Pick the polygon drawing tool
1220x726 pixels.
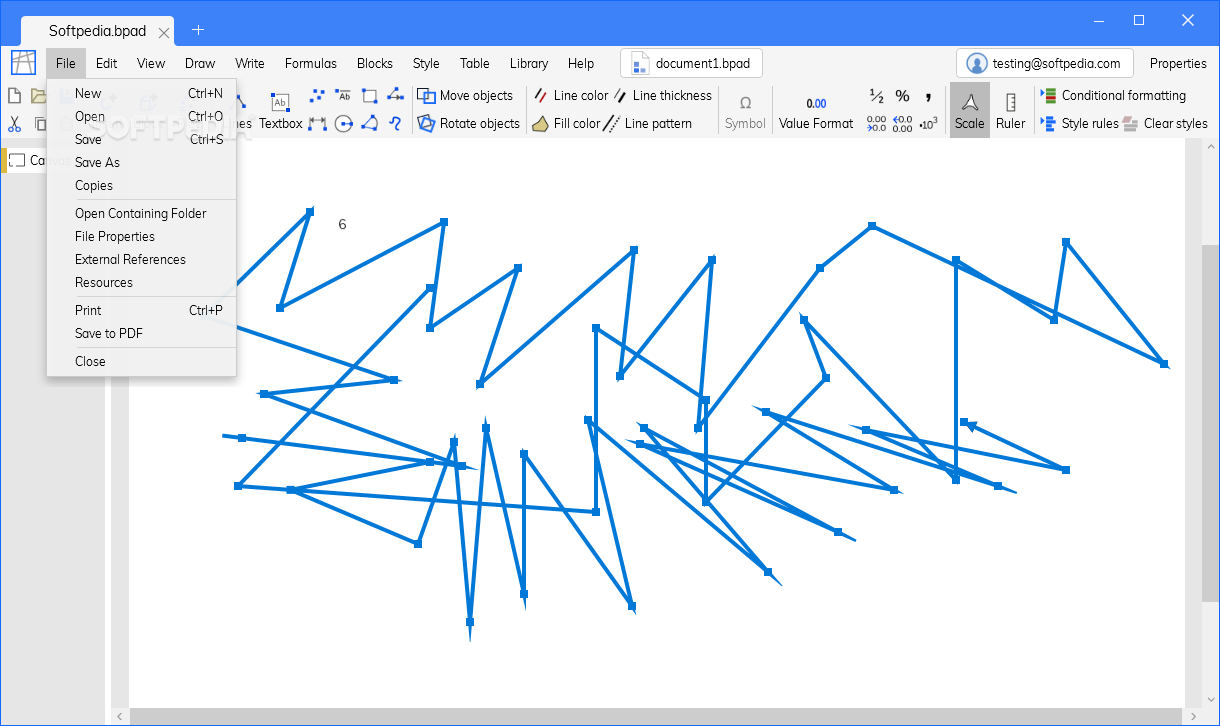[x=369, y=124]
